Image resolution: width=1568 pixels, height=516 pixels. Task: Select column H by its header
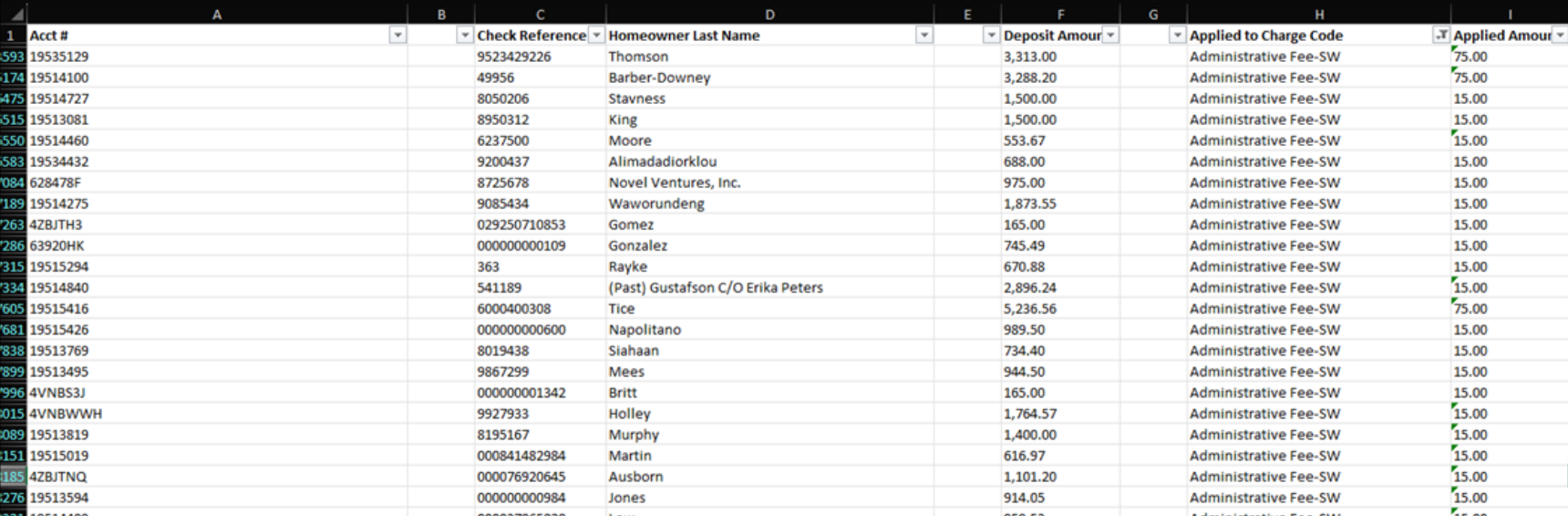[x=1318, y=15]
